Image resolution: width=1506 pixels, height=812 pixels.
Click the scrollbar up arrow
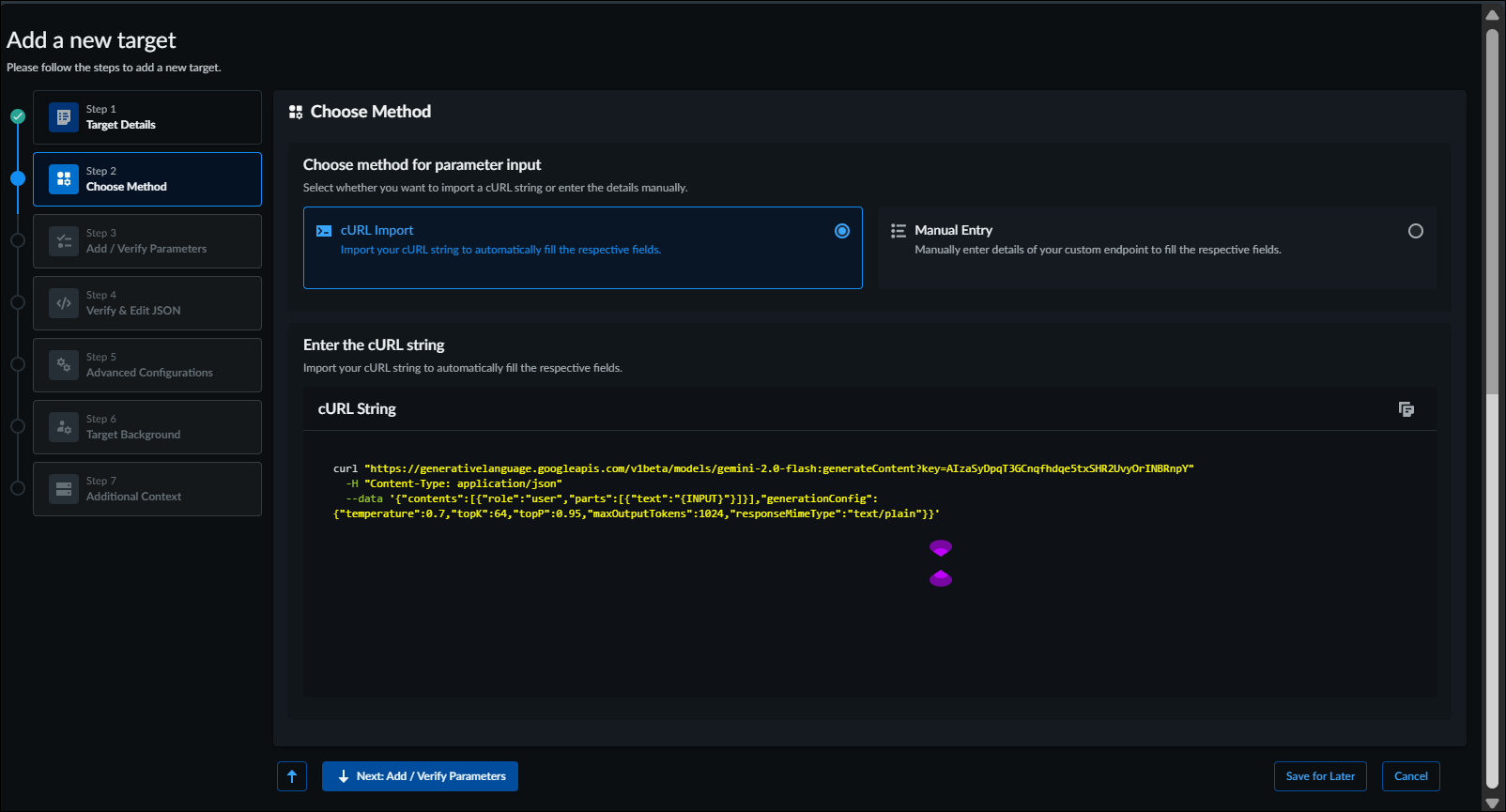(x=1492, y=14)
